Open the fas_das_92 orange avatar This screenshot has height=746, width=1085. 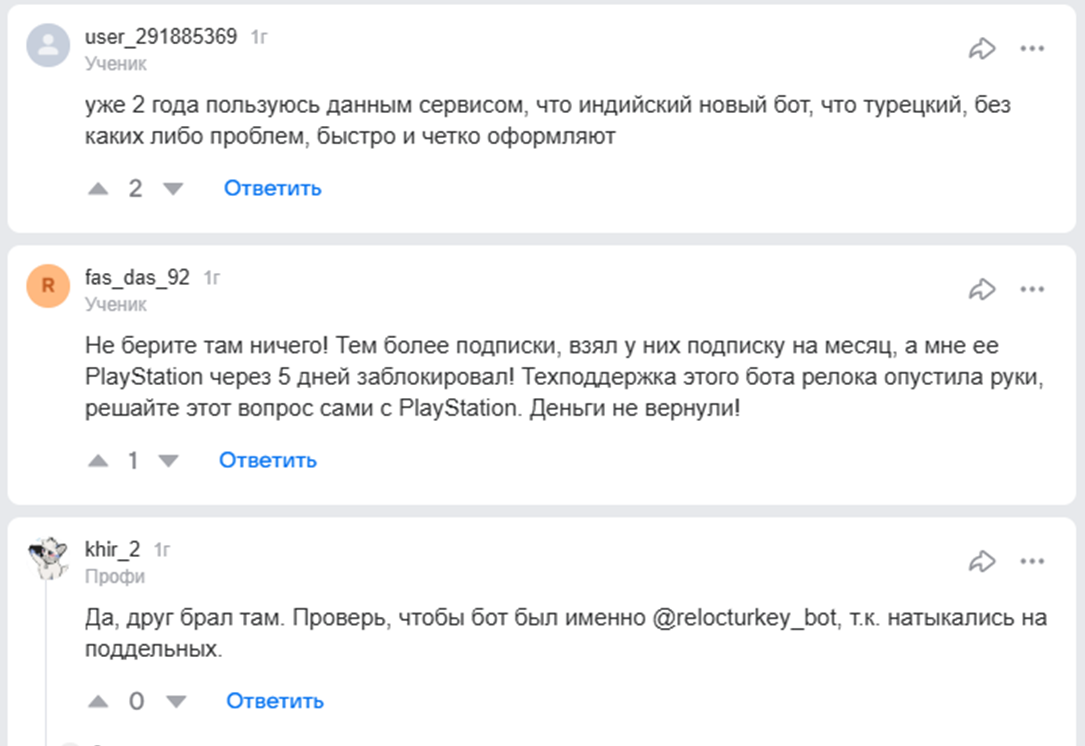(x=48, y=286)
